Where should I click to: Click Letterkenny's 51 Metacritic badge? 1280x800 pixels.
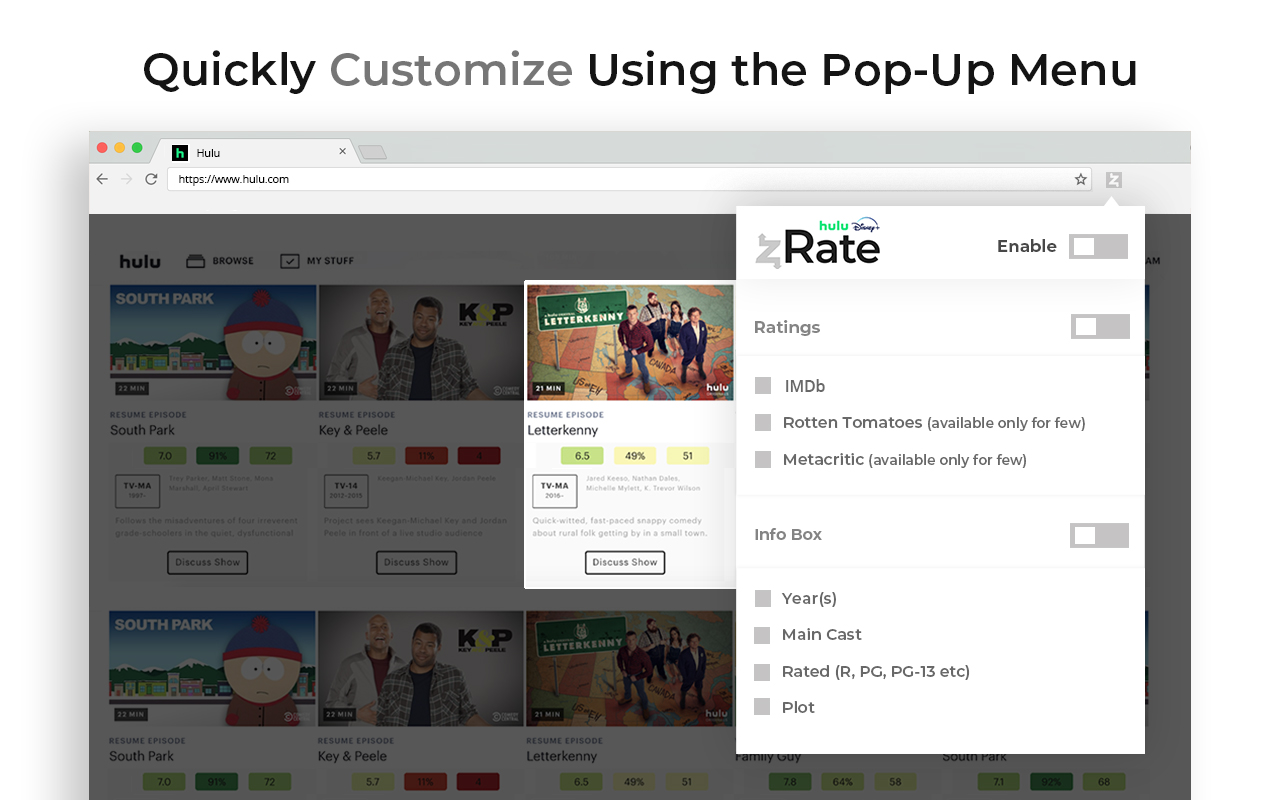click(688, 456)
